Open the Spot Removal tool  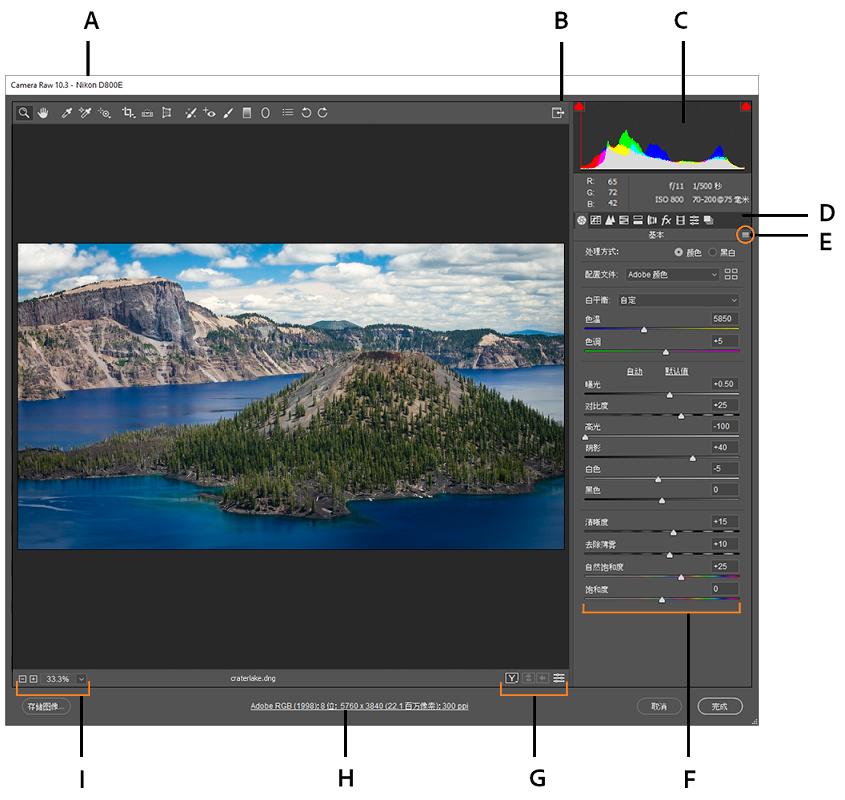pos(192,112)
